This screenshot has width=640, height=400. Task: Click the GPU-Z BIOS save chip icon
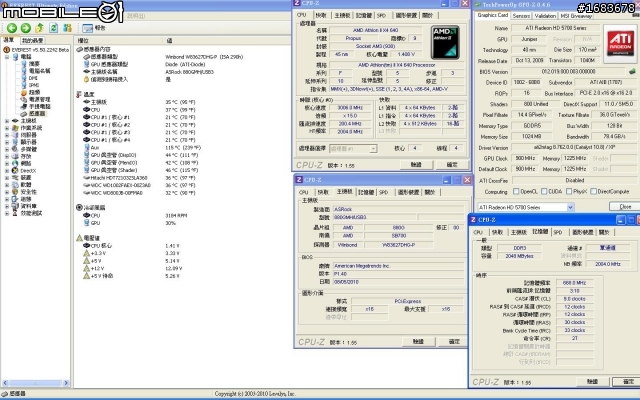coord(632,71)
